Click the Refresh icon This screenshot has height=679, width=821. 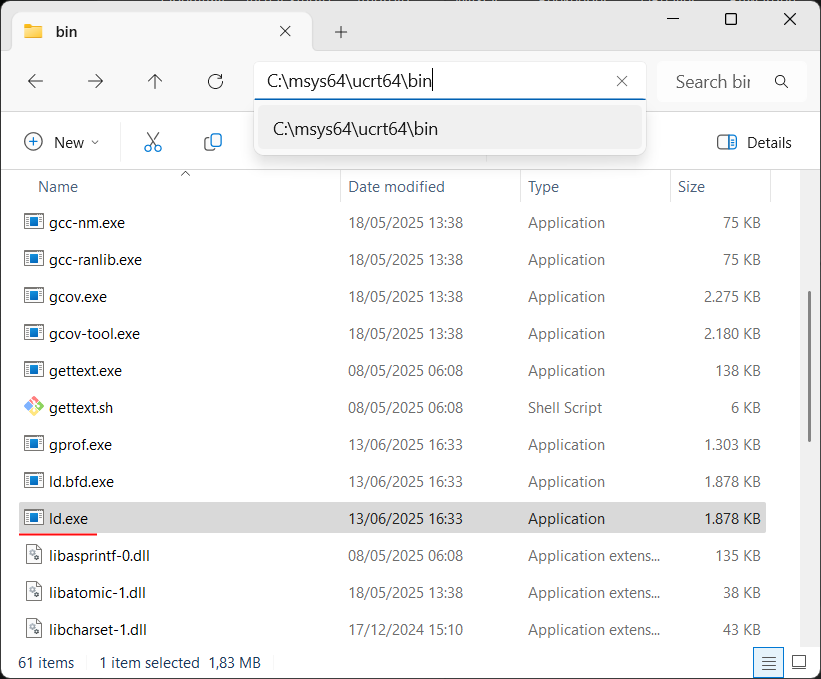click(215, 81)
